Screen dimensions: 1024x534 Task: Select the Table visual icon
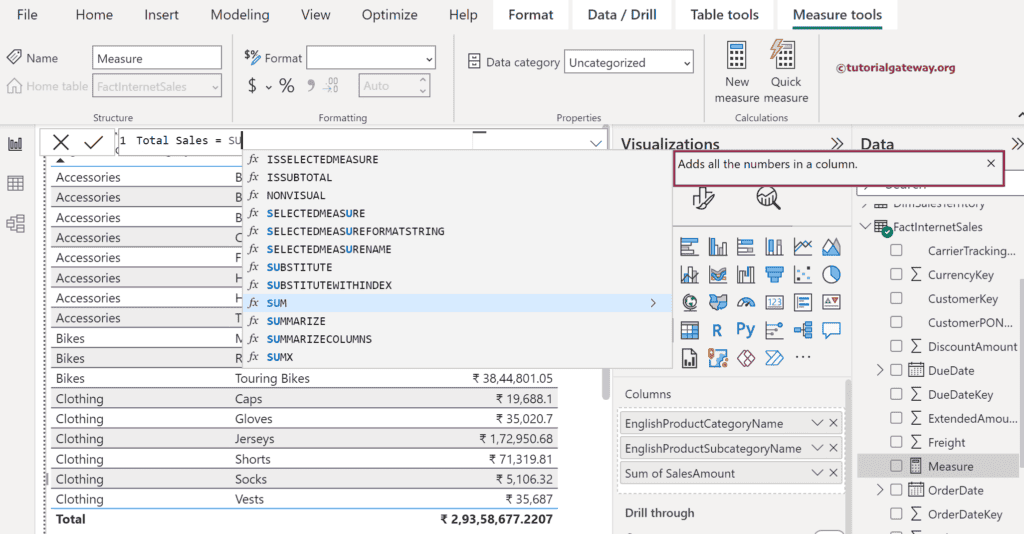(x=689, y=330)
